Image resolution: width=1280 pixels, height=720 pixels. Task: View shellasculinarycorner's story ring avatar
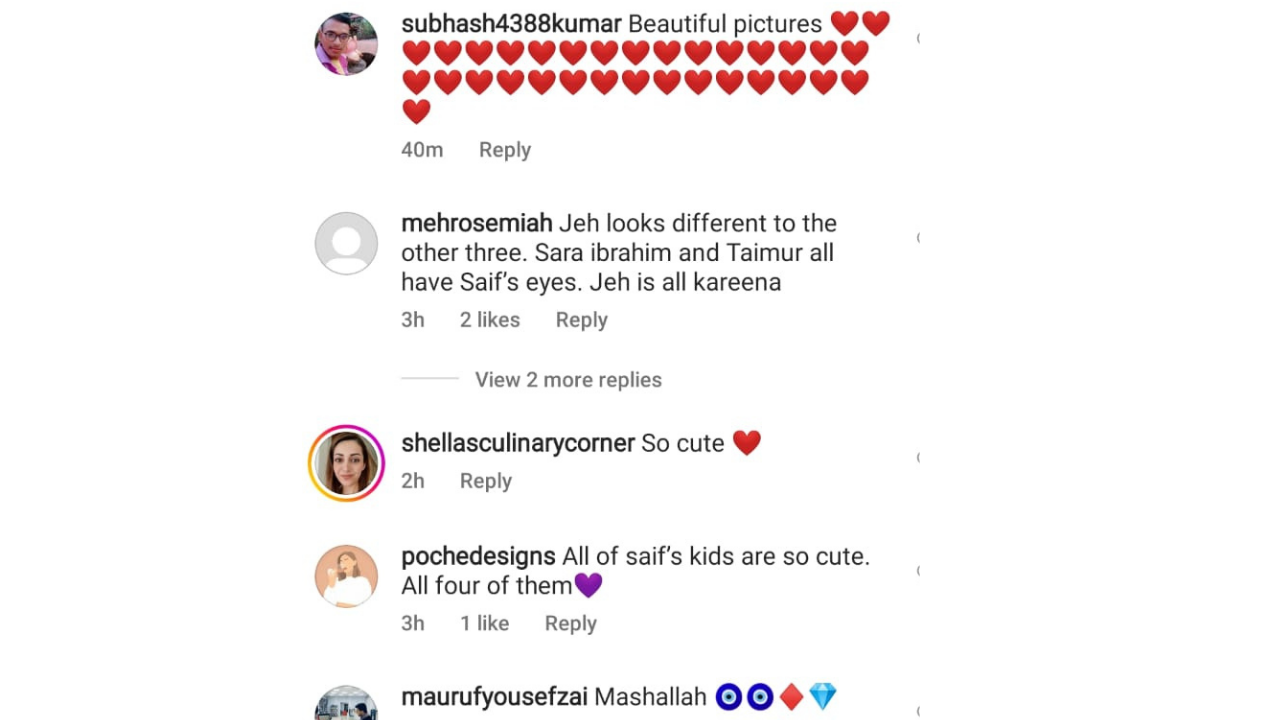pyautogui.click(x=346, y=463)
